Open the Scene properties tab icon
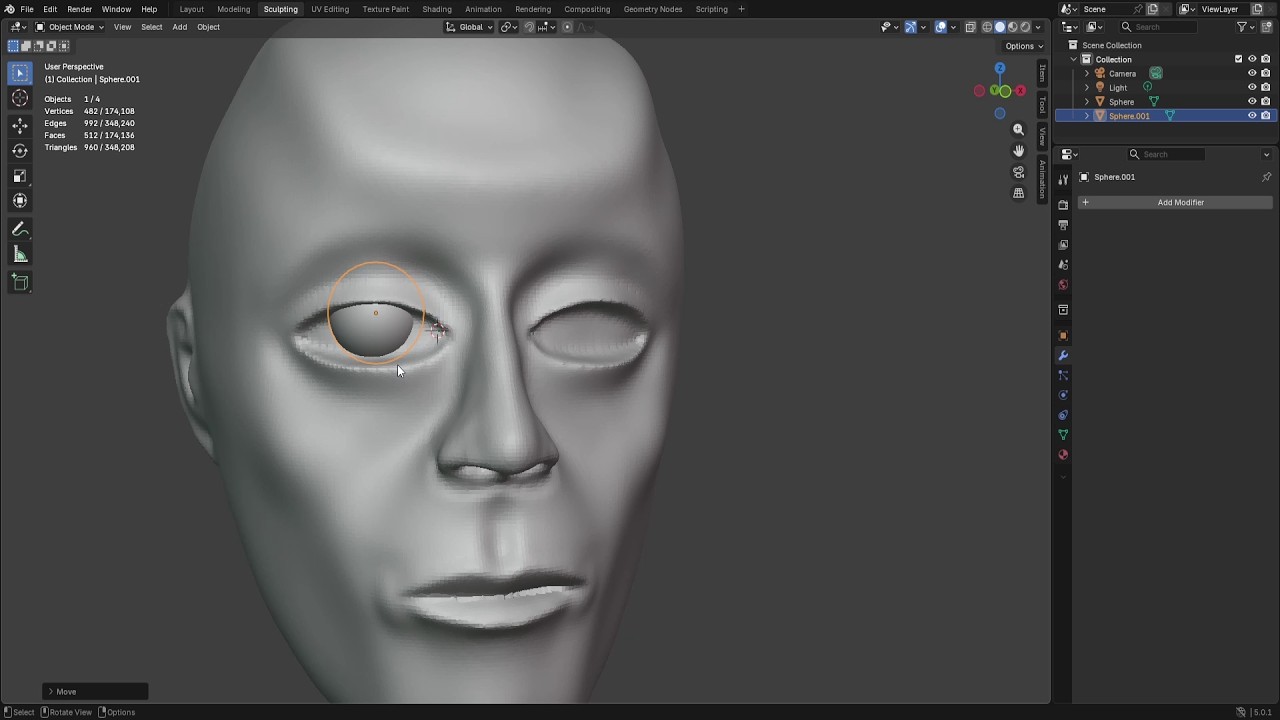1280x720 pixels. (1063, 265)
